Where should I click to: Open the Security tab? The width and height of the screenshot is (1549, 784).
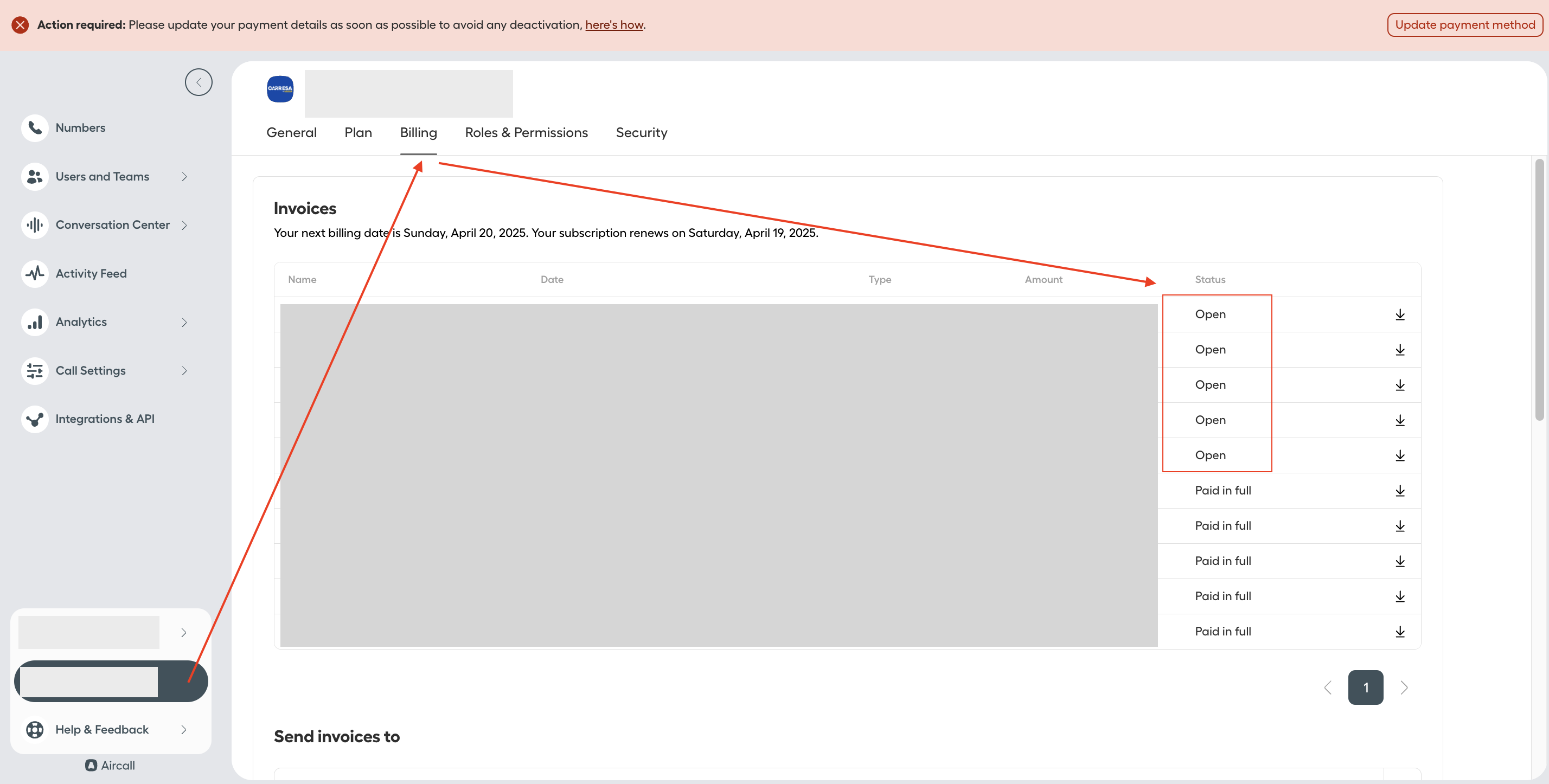tap(642, 133)
